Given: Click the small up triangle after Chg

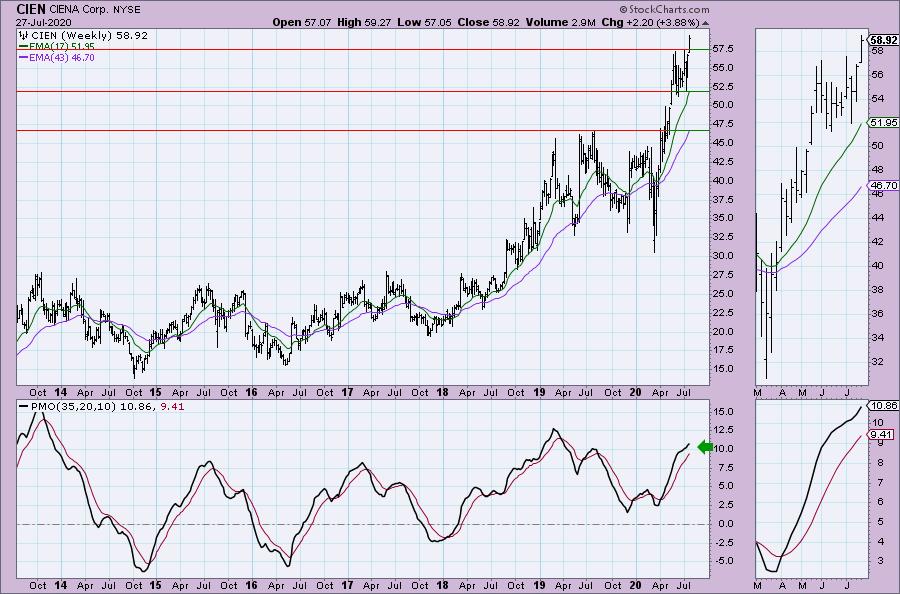Looking at the screenshot, I should [705, 23].
